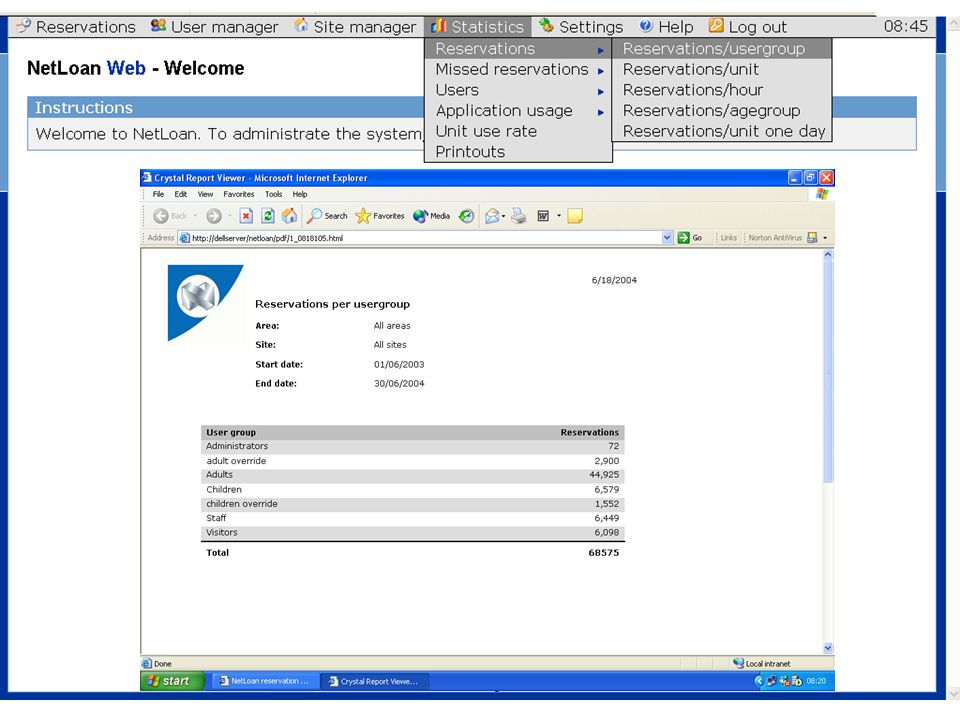Click the yellow Discuss note icon
960x720 pixels.
574,216
